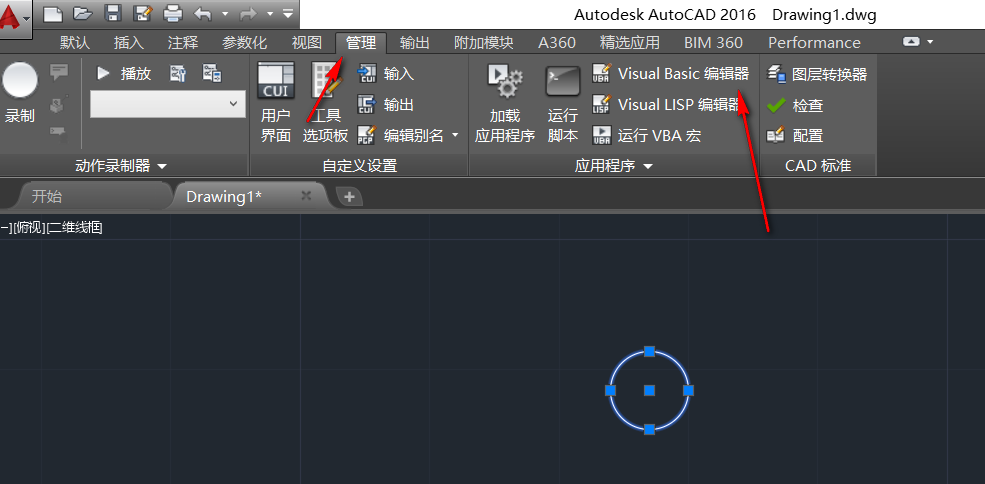Image resolution: width=985 pixels, height=484 pixels.
Task: Switch to the 注释 ribbon tab
Action: 183,43
